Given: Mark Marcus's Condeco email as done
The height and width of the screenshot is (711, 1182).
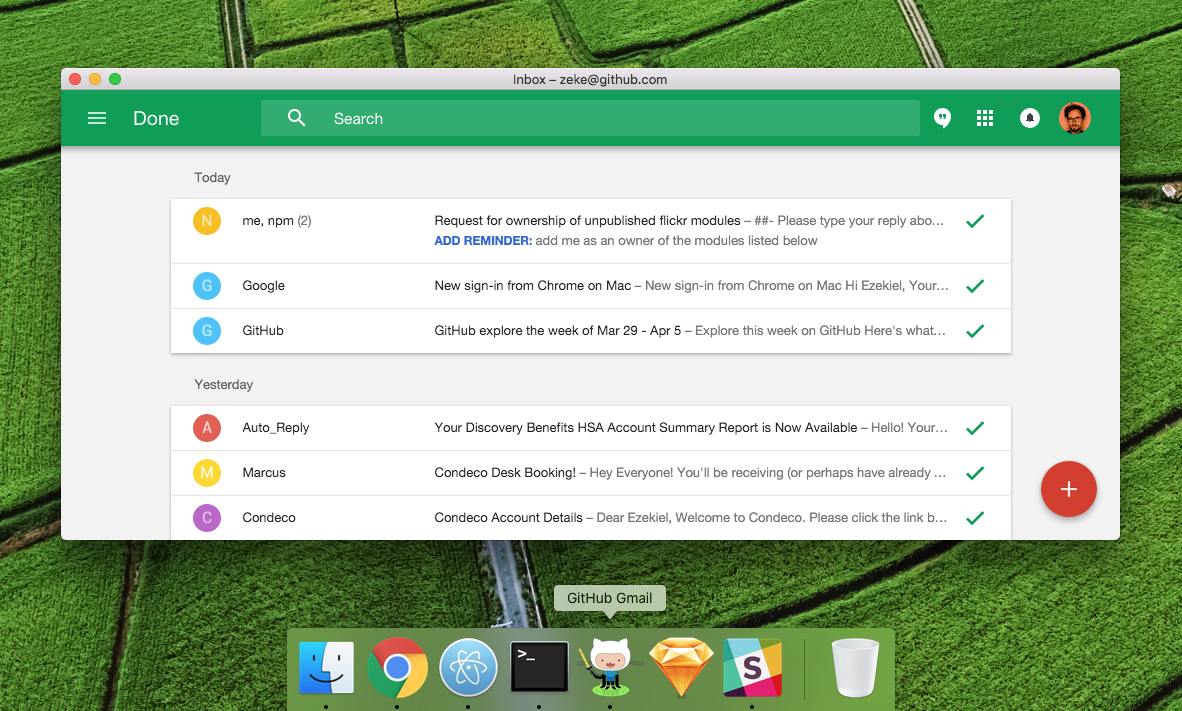Looking at the screenshot, I should [x=975, y=473].
